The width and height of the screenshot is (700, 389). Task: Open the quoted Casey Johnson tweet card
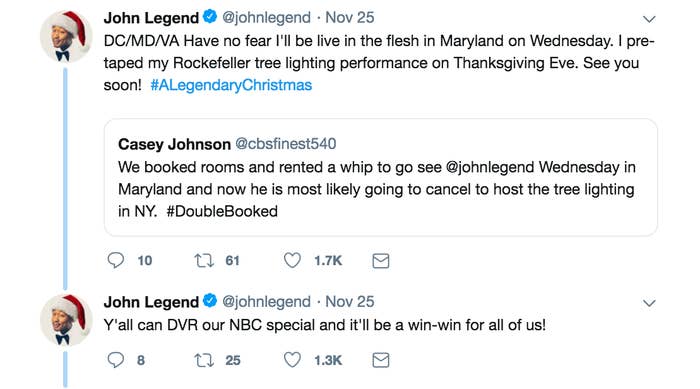coord(381,177)
